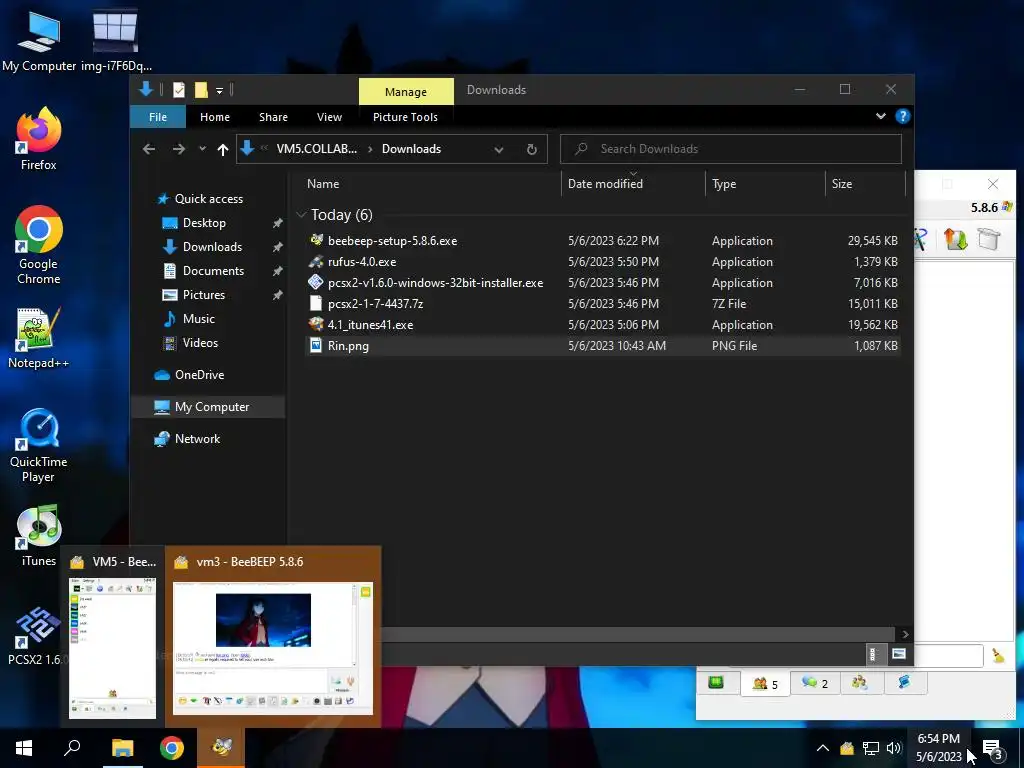Screen dimensions: 1024x768
Task: Customize Quick Access Toolbar dropdown arrow
Action: coord(219,90)
